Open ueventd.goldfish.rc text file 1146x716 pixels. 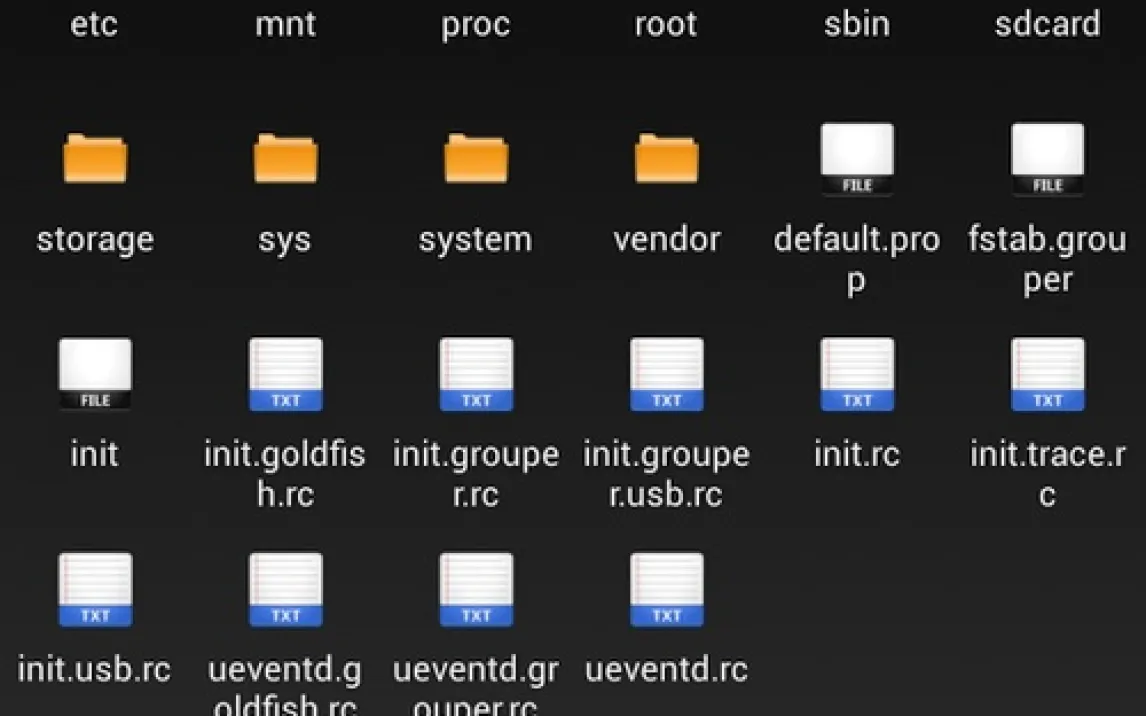coord(285,590)
